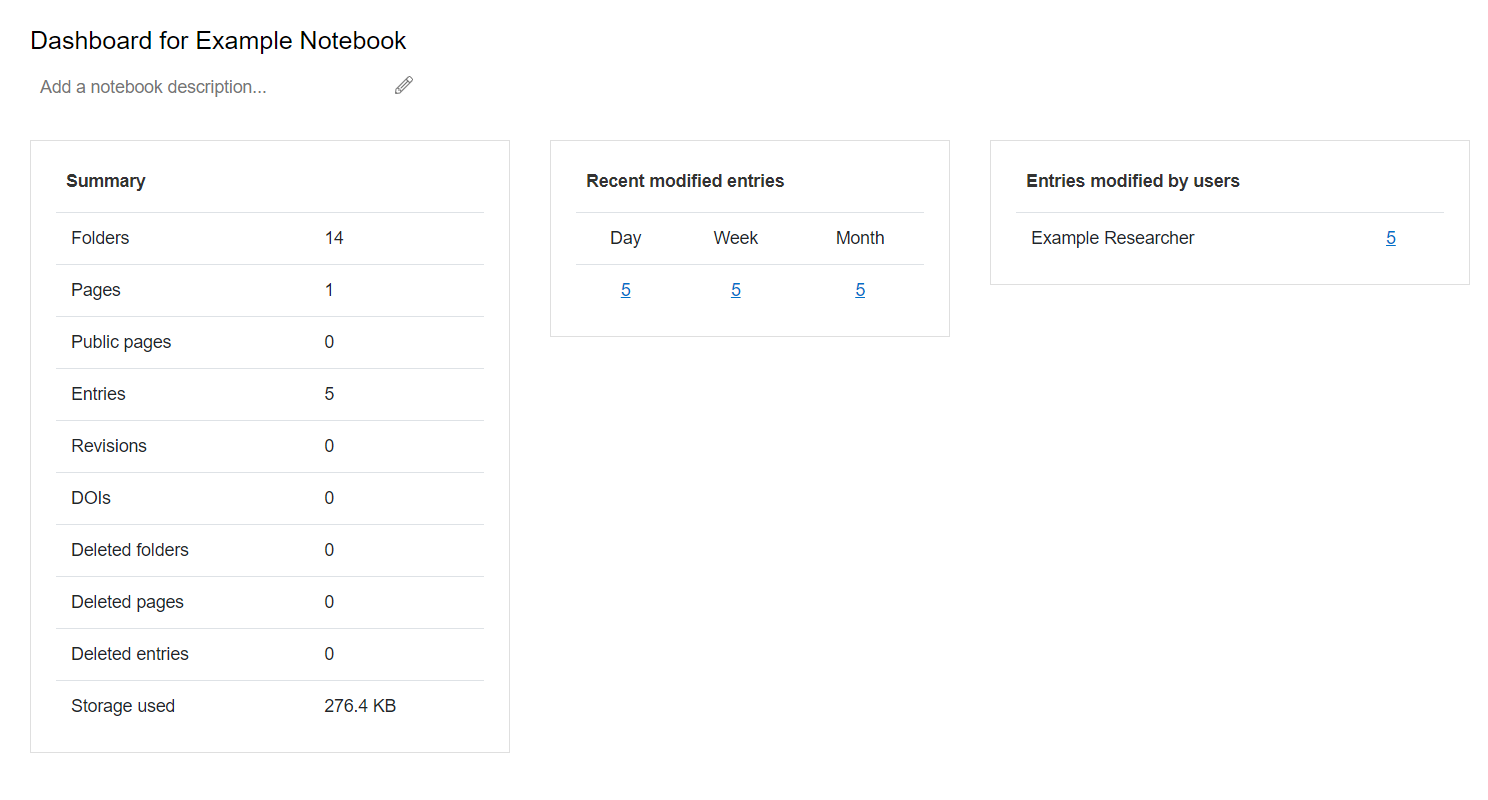Select the Dashboard for Example Notebook heading
1488x800 pixels.
pyautogui.click(x=218, y=41)
